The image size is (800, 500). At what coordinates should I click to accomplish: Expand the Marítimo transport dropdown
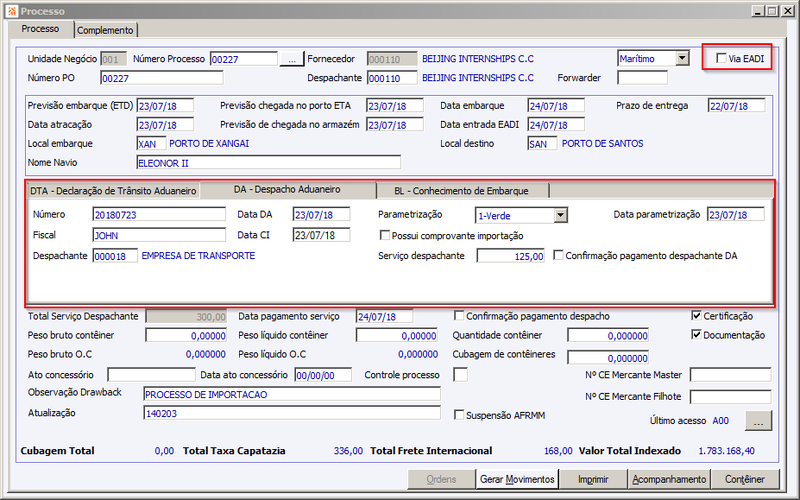tap(682, 59)
